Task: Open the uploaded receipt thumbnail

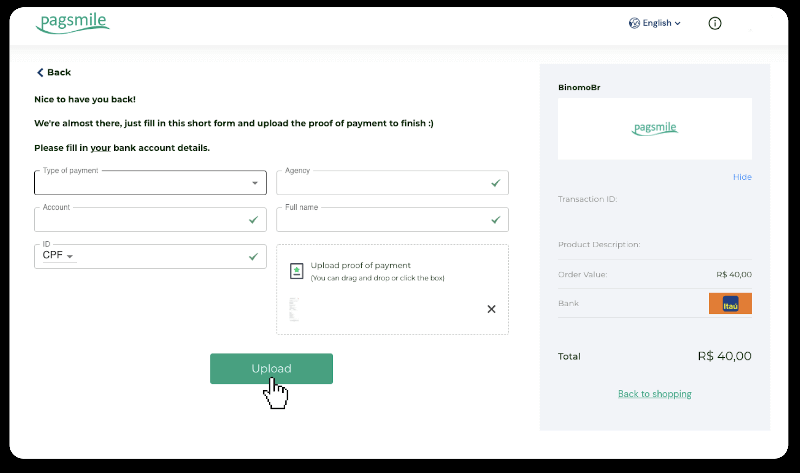Action: pyautogui.click(x=294, y=309)
